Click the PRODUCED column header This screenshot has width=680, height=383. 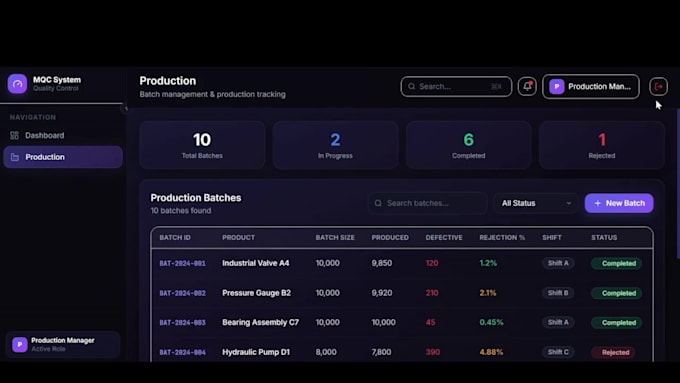(x=390, y=238)
